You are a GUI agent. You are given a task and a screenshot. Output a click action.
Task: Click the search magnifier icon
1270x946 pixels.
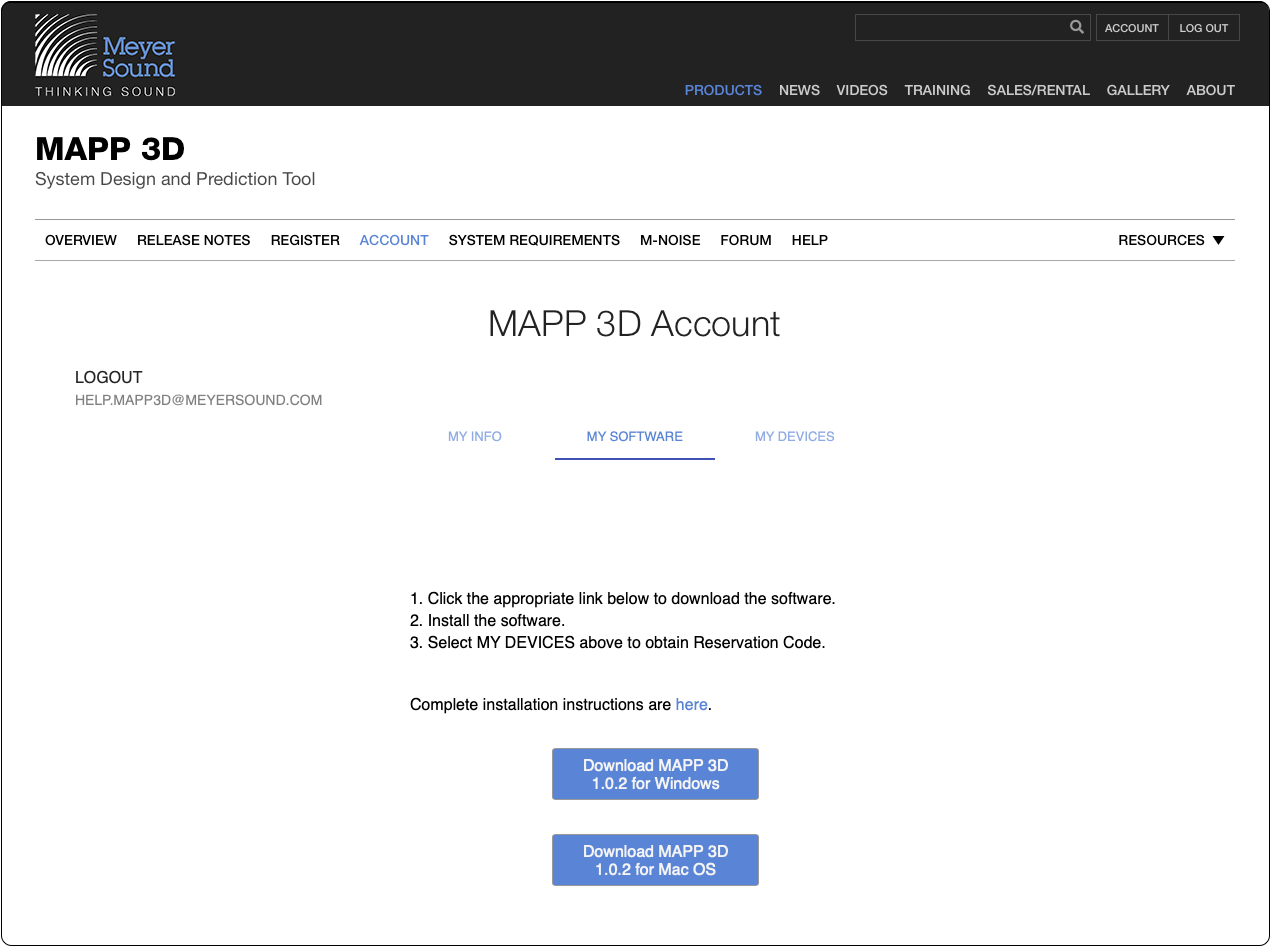(1076, 27)
